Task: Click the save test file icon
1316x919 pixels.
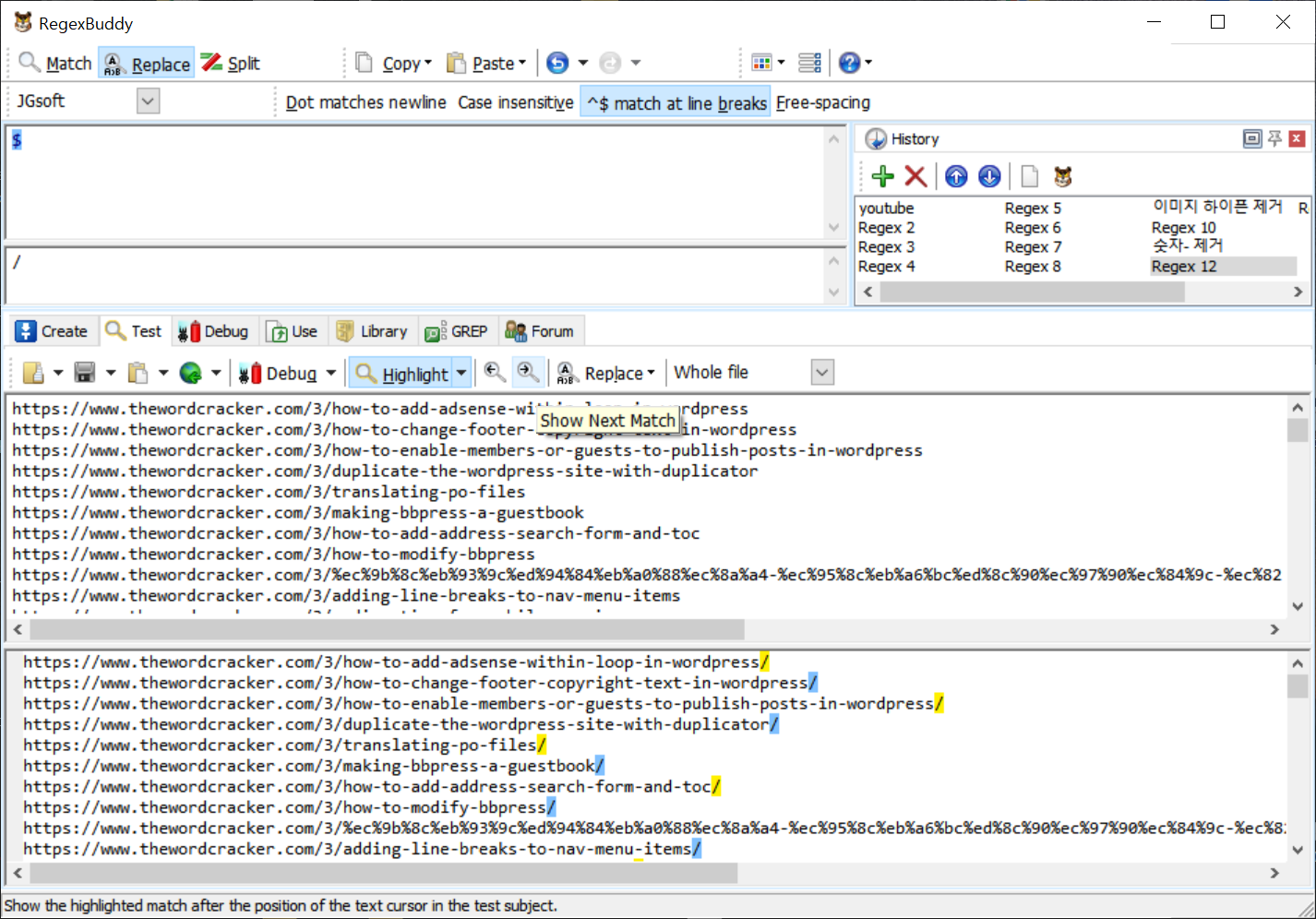Action: pos(85,373)
